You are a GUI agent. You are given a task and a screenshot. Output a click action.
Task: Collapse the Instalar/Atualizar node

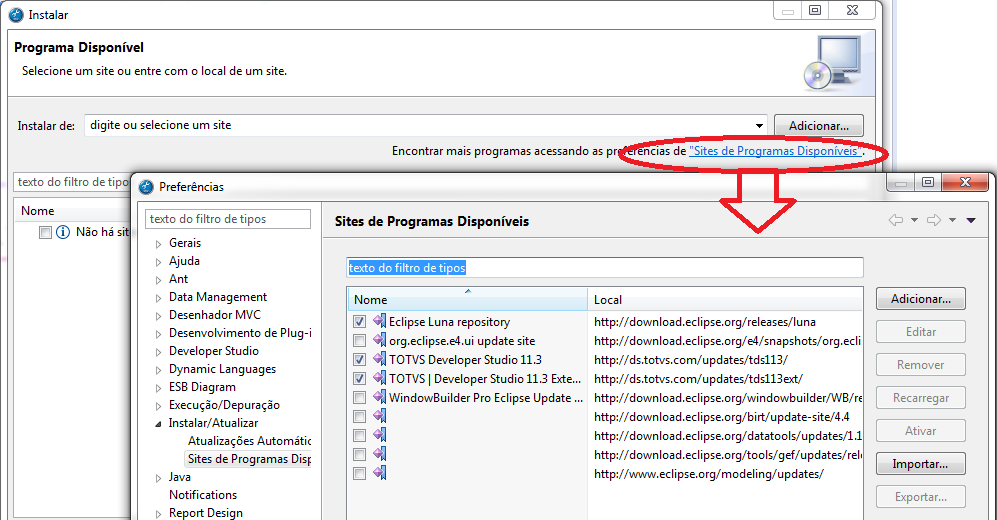158,424
